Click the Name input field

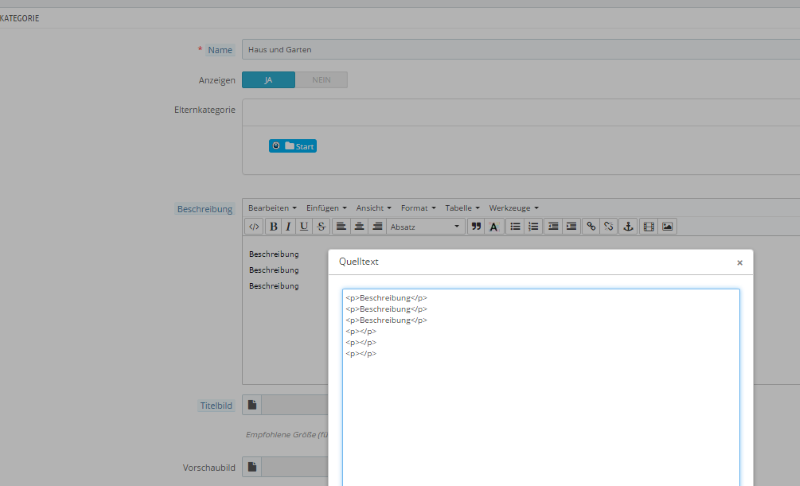521,49
